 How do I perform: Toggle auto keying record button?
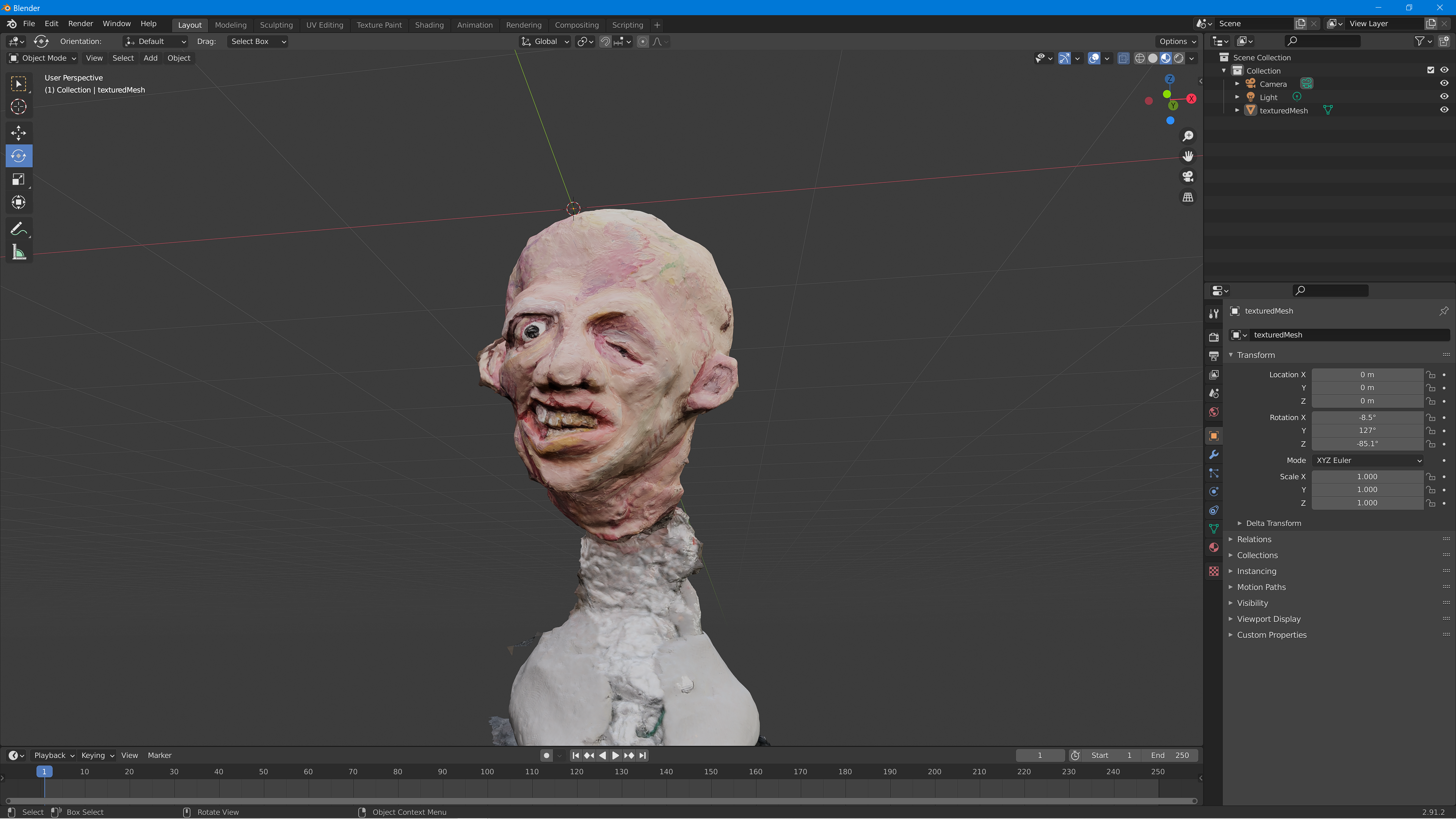click(x=546, y=756)
